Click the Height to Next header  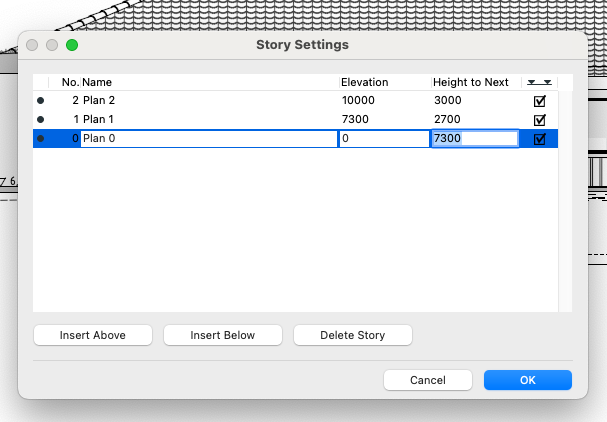470,82
